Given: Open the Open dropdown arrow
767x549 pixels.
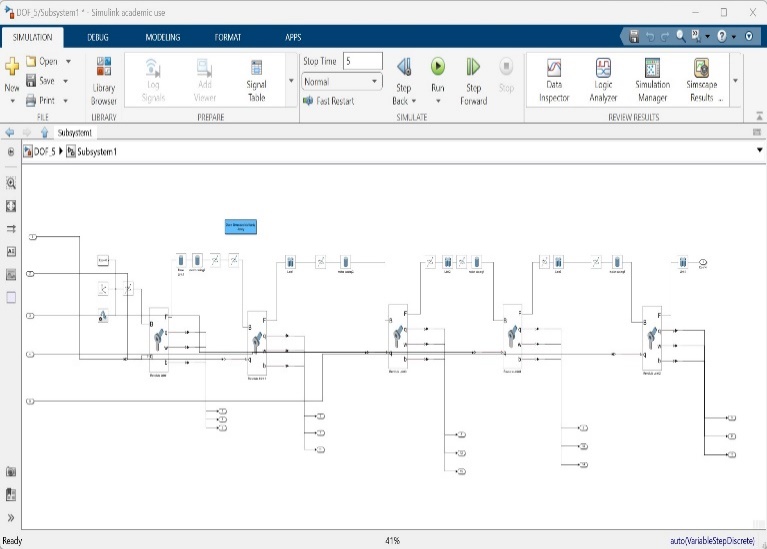Looking at the screenshot, I should click(68, 62).
